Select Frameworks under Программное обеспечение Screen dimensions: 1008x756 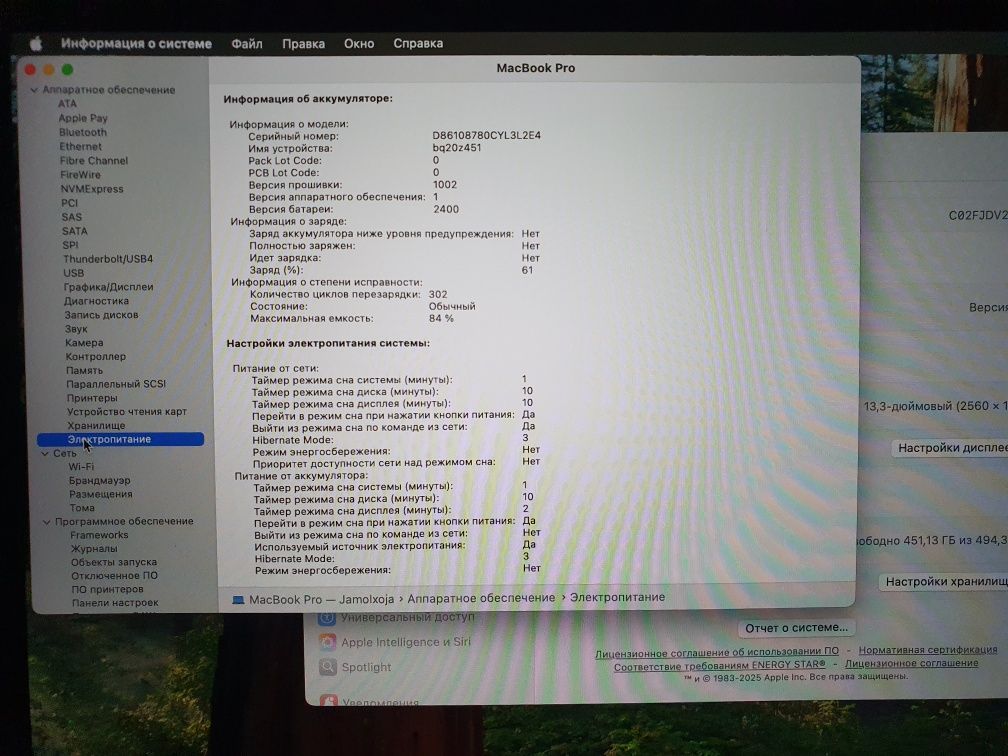[x=99, y=535]
